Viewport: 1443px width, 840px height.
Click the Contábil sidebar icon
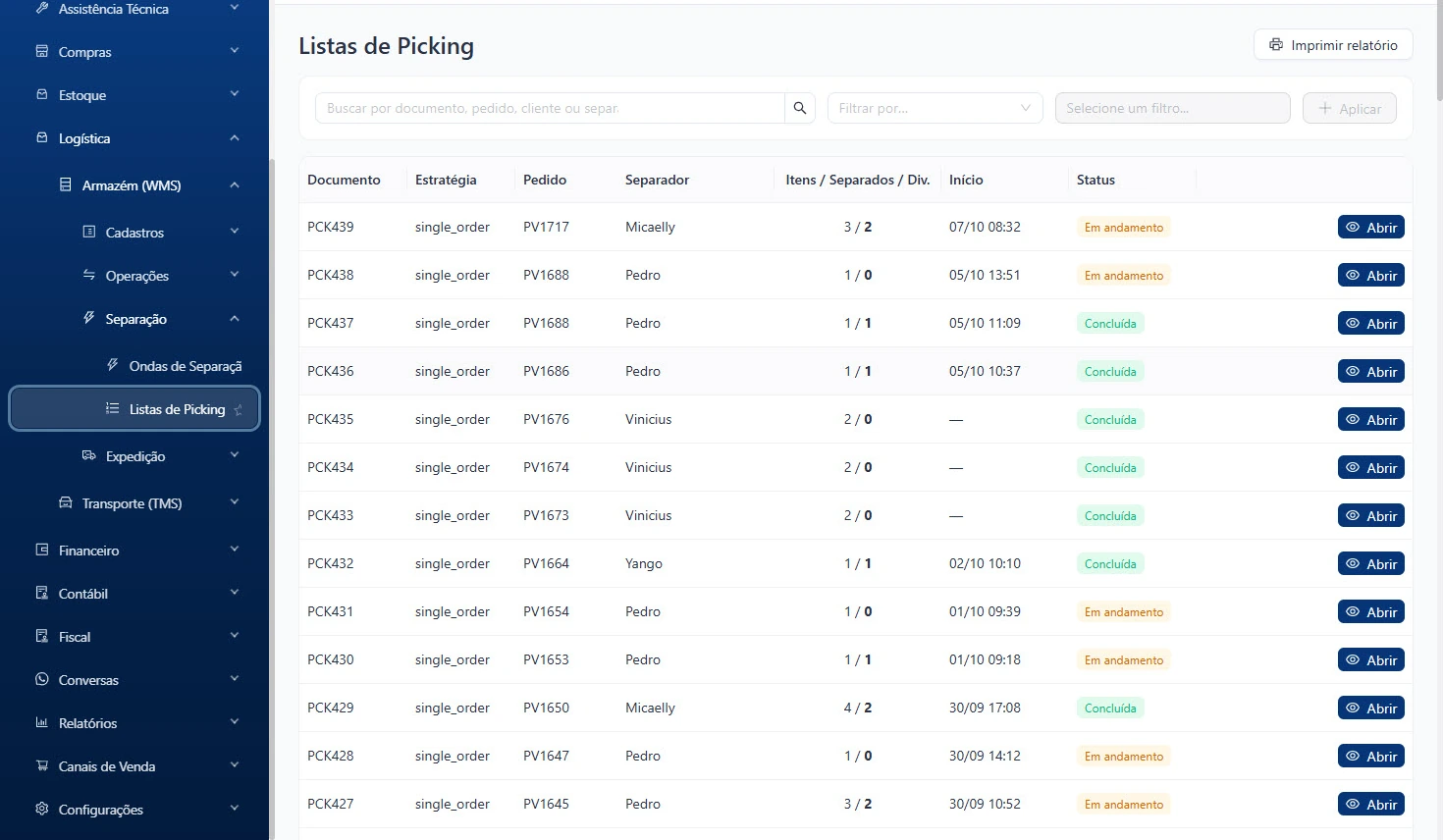tap(42, 593)
